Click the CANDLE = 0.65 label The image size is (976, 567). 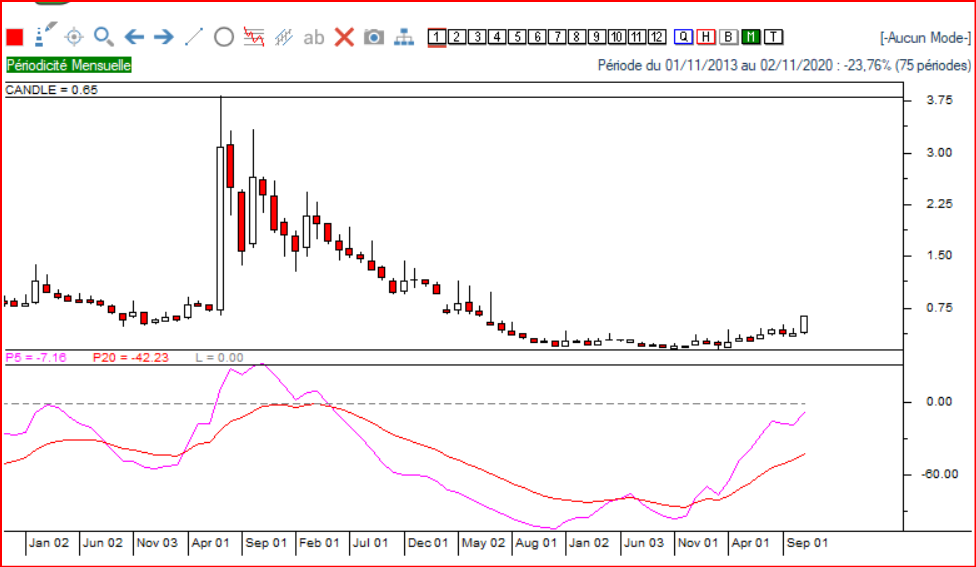point(52,90)
